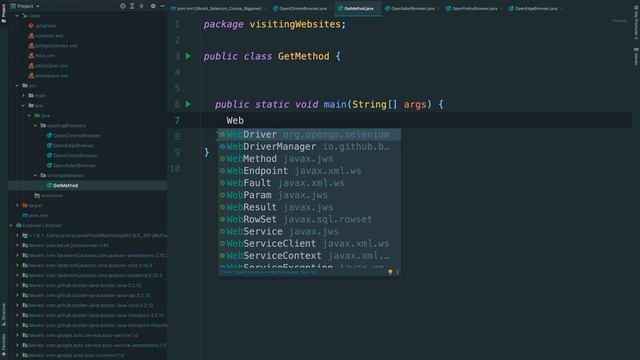Open Key Promoter X panel on right strip
640x360 pixels.
[x=636, y=23]
